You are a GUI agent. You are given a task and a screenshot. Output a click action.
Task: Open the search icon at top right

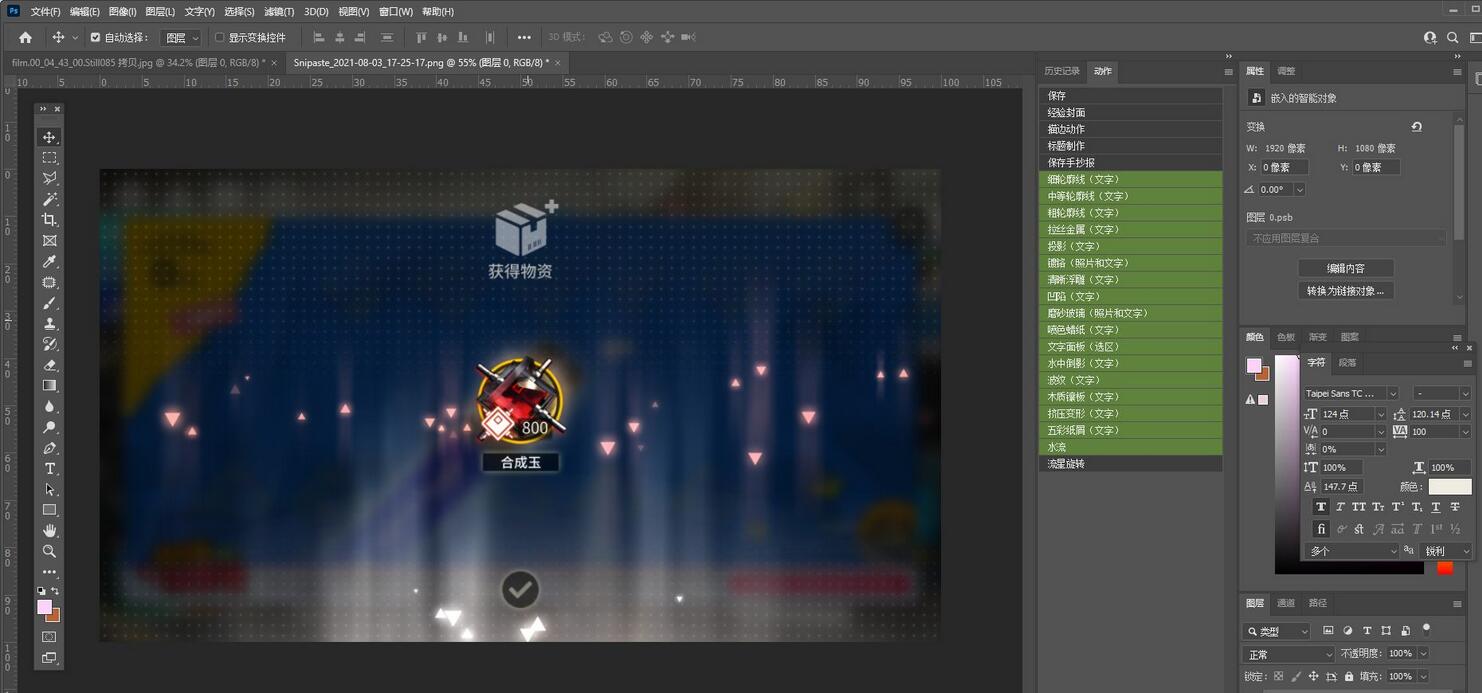click(1453, 37)
